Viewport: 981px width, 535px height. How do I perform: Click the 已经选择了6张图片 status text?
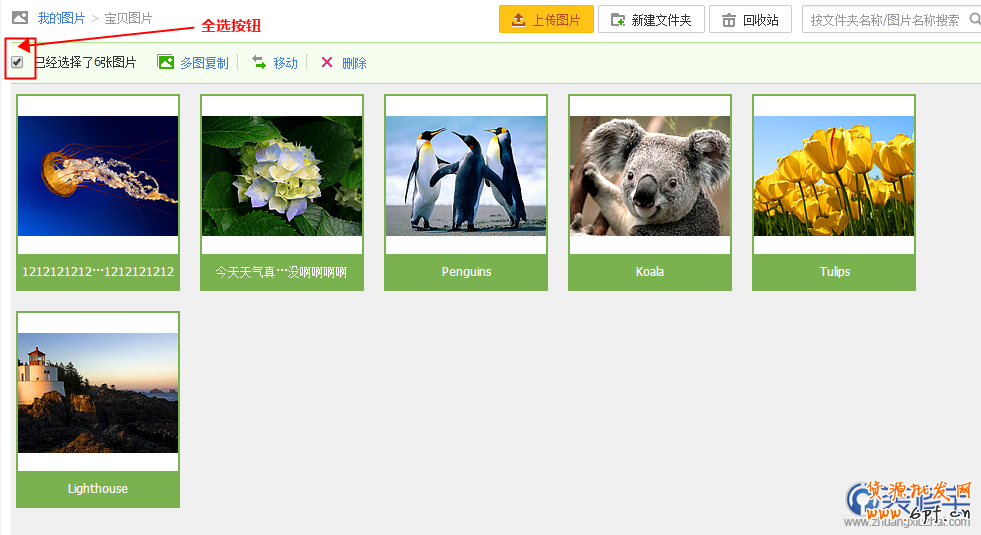pyautogui.click(x=85, y=62)
